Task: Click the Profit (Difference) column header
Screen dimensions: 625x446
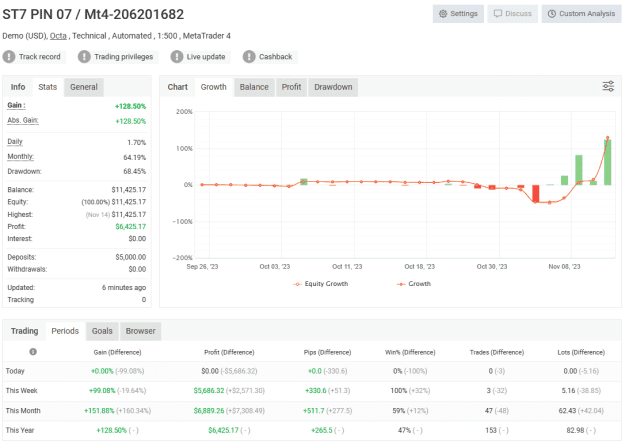Action: (x=229, y=352)
